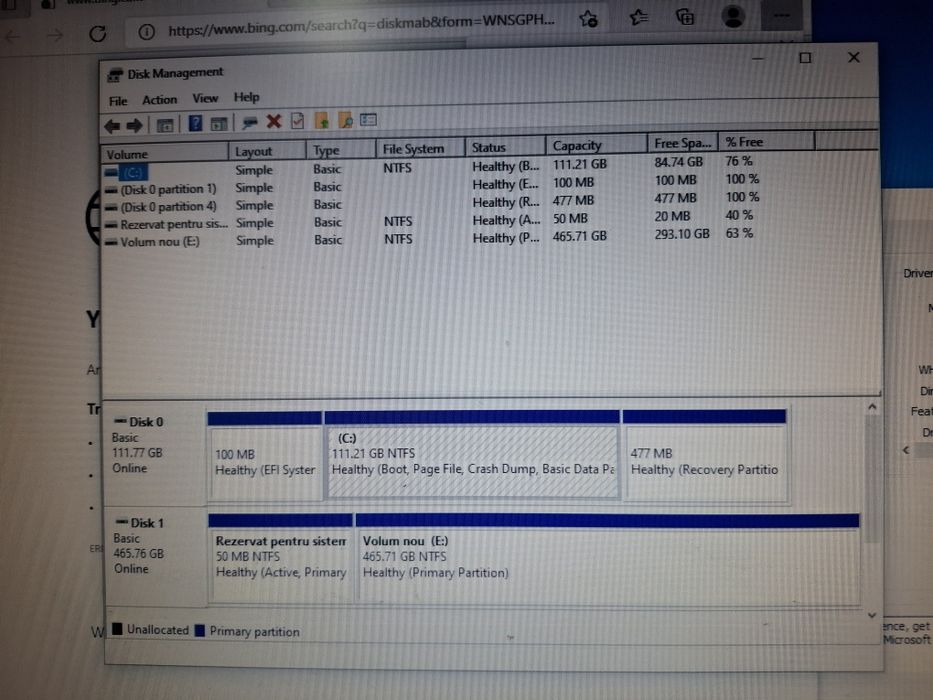This screenshot has width=933, height=700.
Task: Open the browser Collections icon
Action: [685, 17]
